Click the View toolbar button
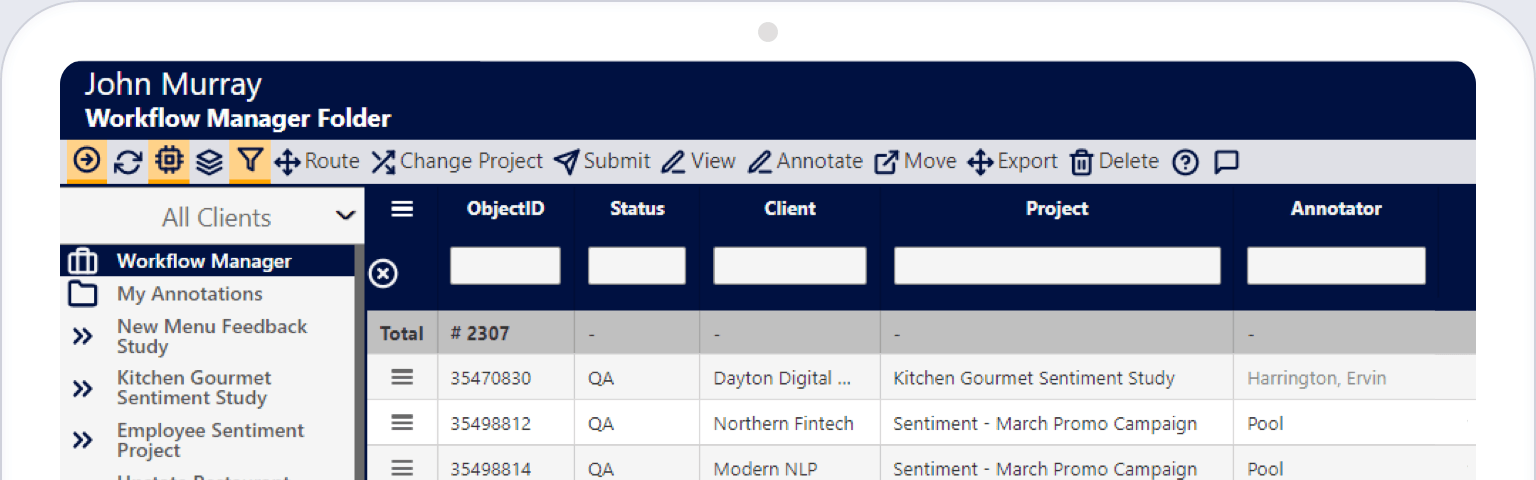The width and height of the screenshot is (1536, 480). 698,162
